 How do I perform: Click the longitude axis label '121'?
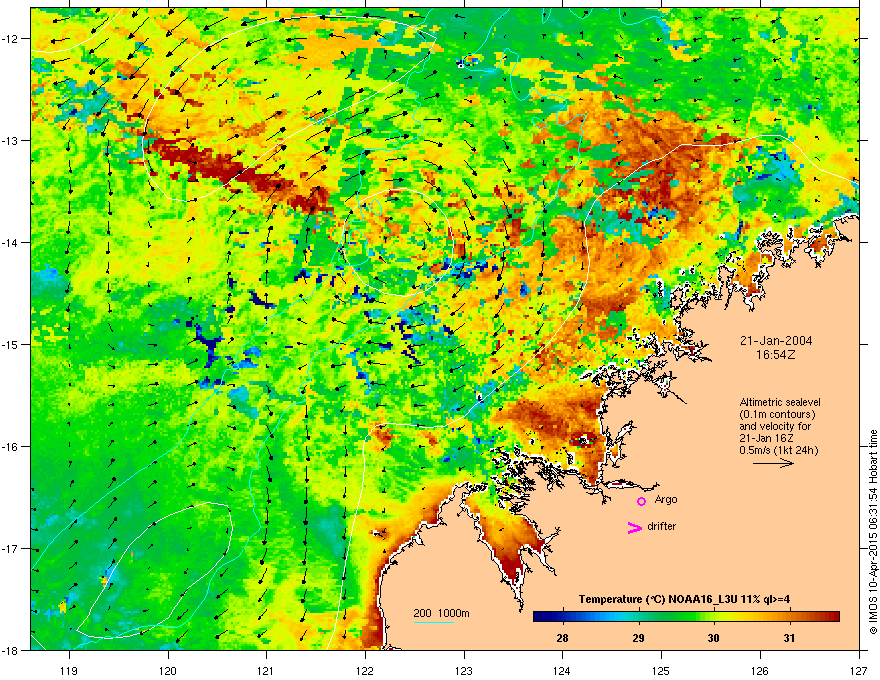[x=266, y=670]
